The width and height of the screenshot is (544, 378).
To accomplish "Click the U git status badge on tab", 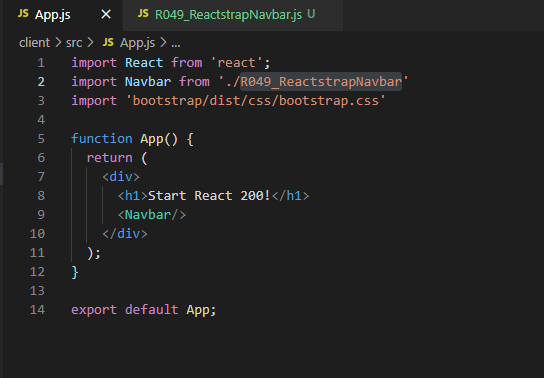I will click(x=311, y=14).
